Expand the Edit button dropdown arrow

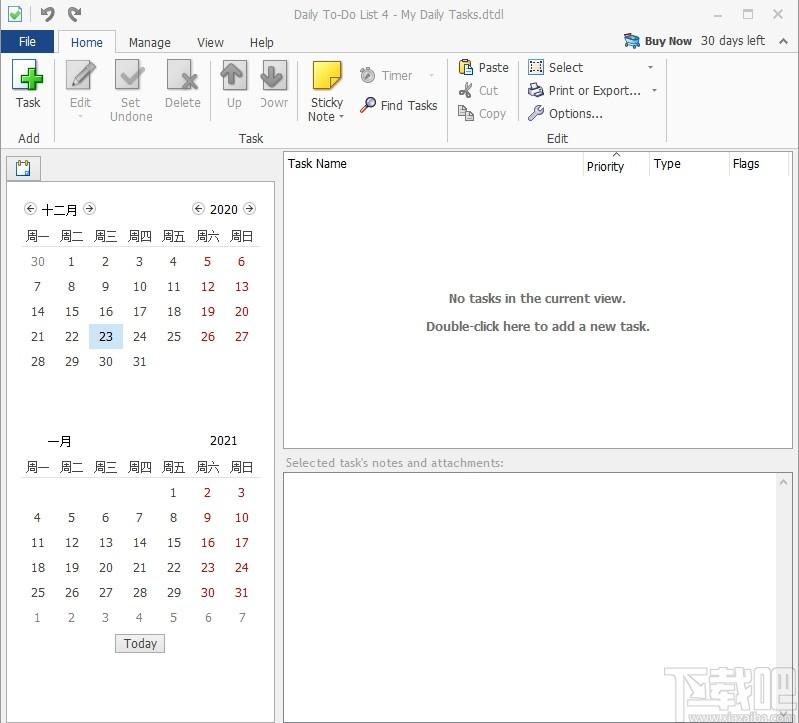[x=80, y=117]
